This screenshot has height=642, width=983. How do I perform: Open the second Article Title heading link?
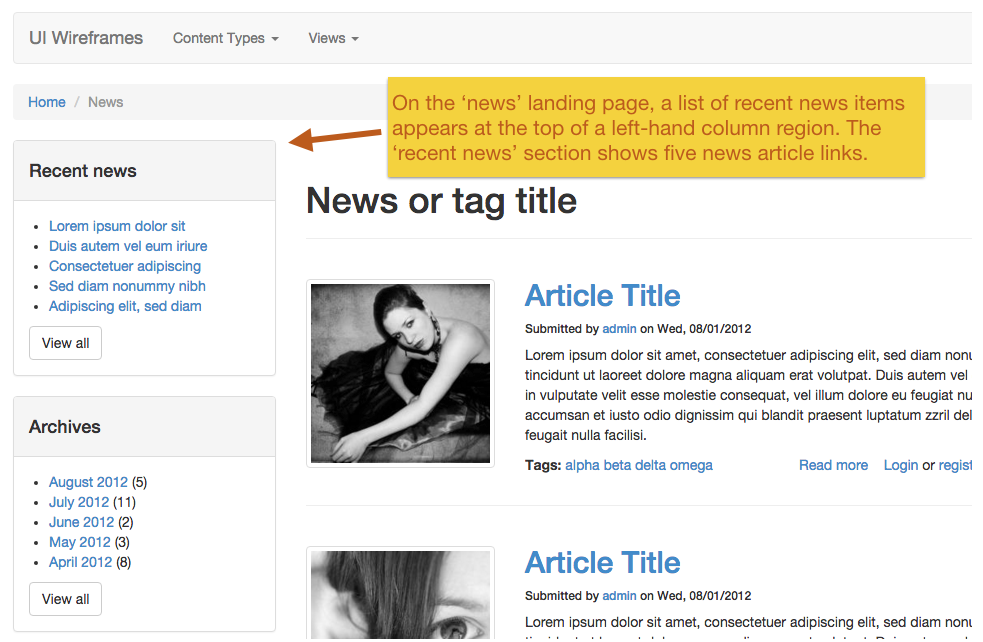coord(602,562)
